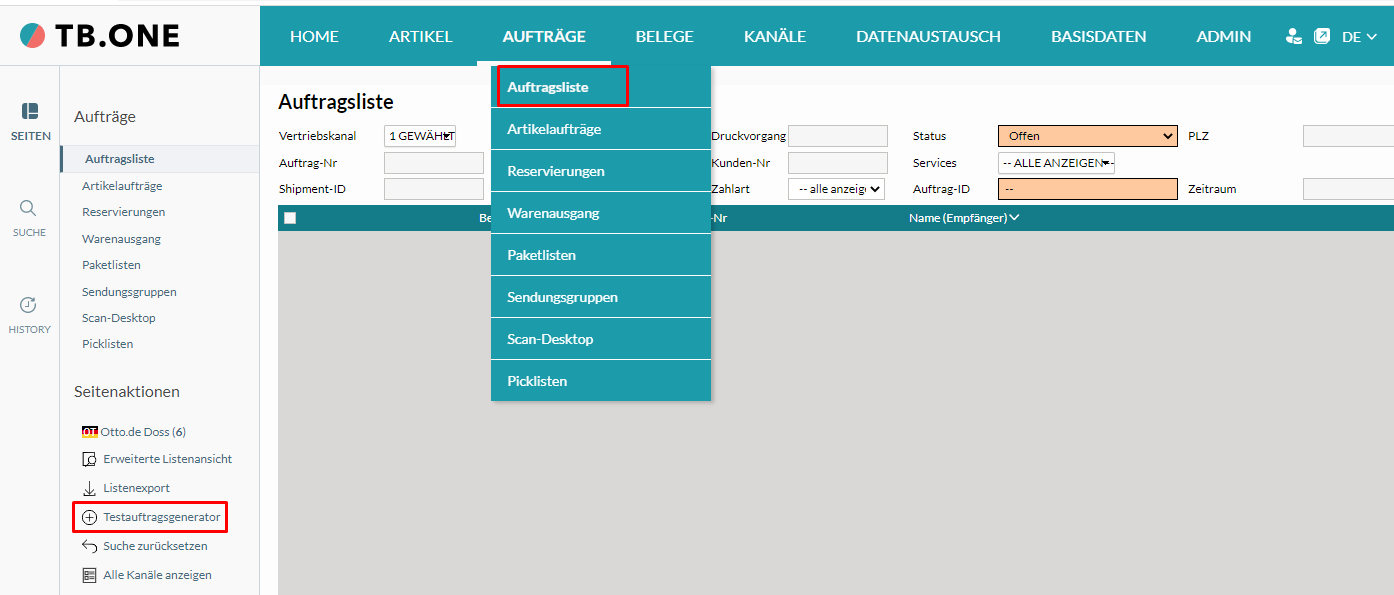Open Reservierungen in the left sidebar
Screen dimensions: 1394x595
(124, 212)
